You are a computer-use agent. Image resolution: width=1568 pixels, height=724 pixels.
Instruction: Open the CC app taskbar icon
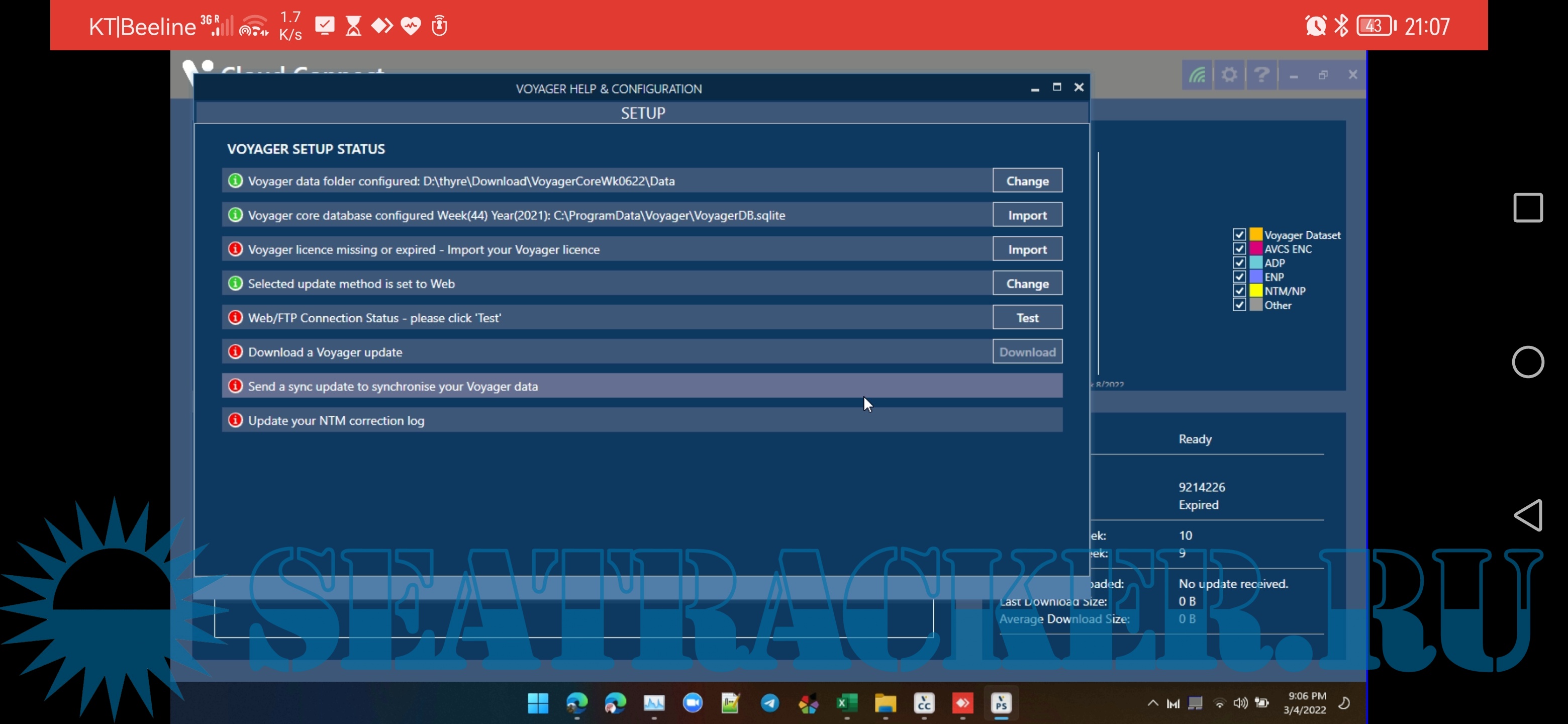point(924,703)
